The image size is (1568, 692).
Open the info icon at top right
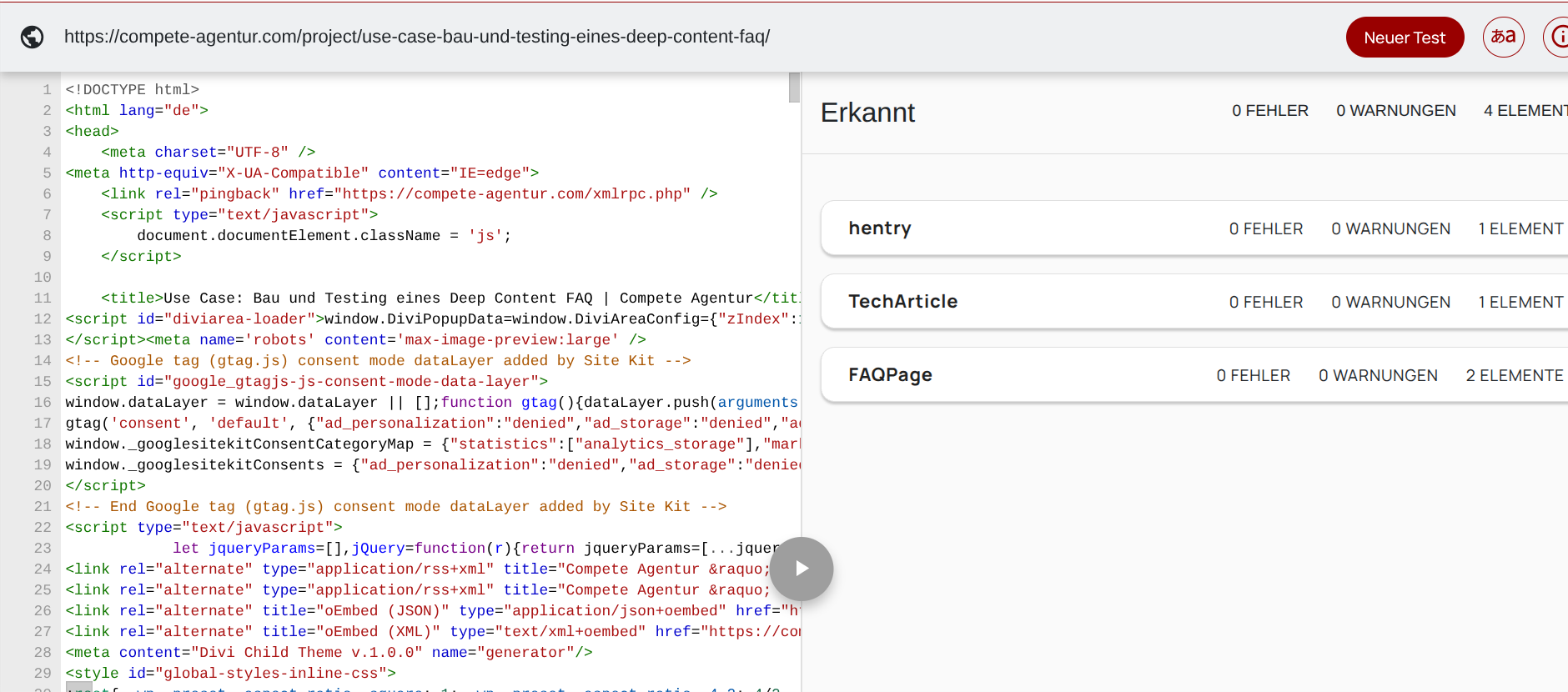[x=1556, y=37]
